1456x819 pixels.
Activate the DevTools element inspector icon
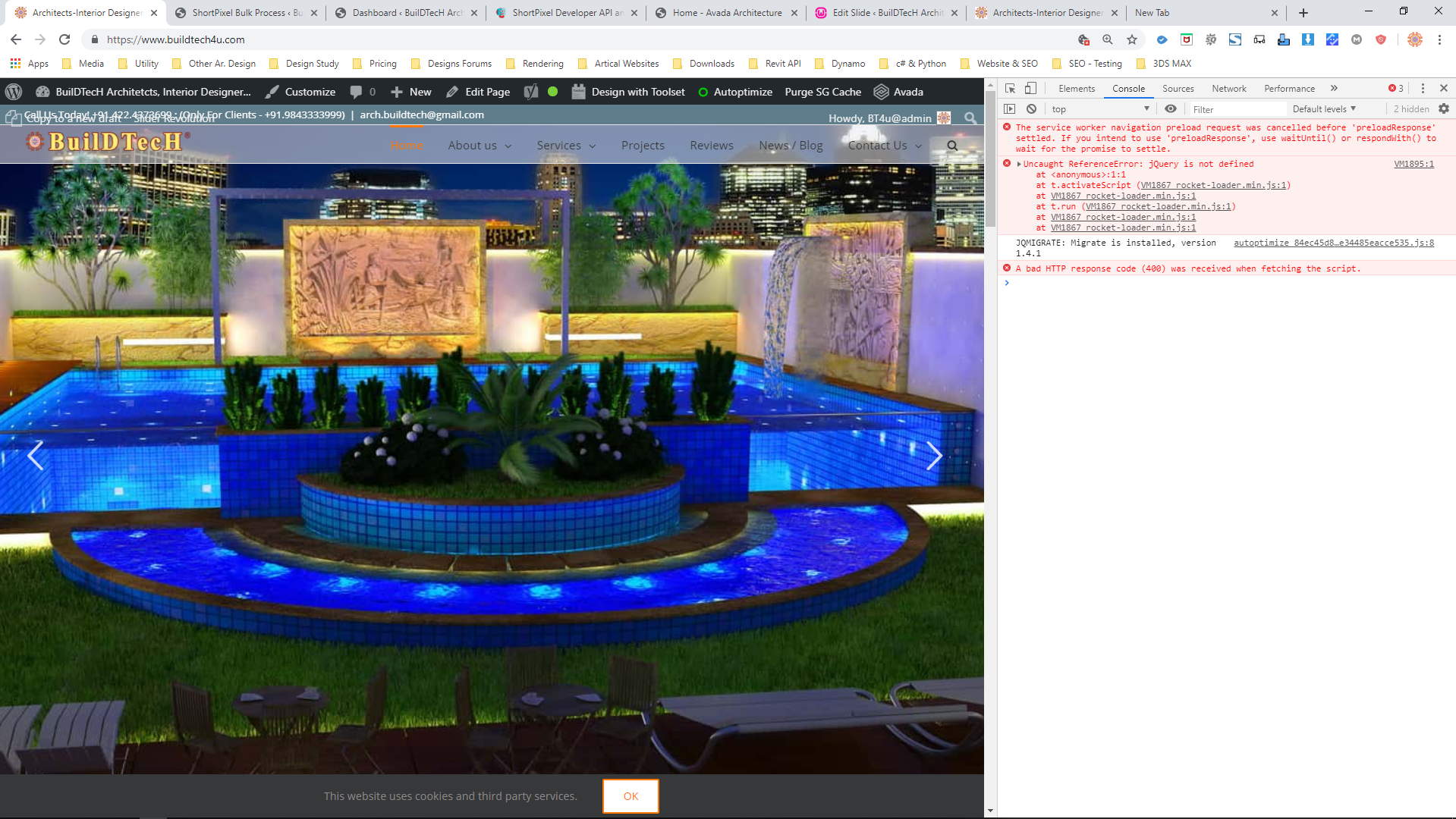(1010, 89)
